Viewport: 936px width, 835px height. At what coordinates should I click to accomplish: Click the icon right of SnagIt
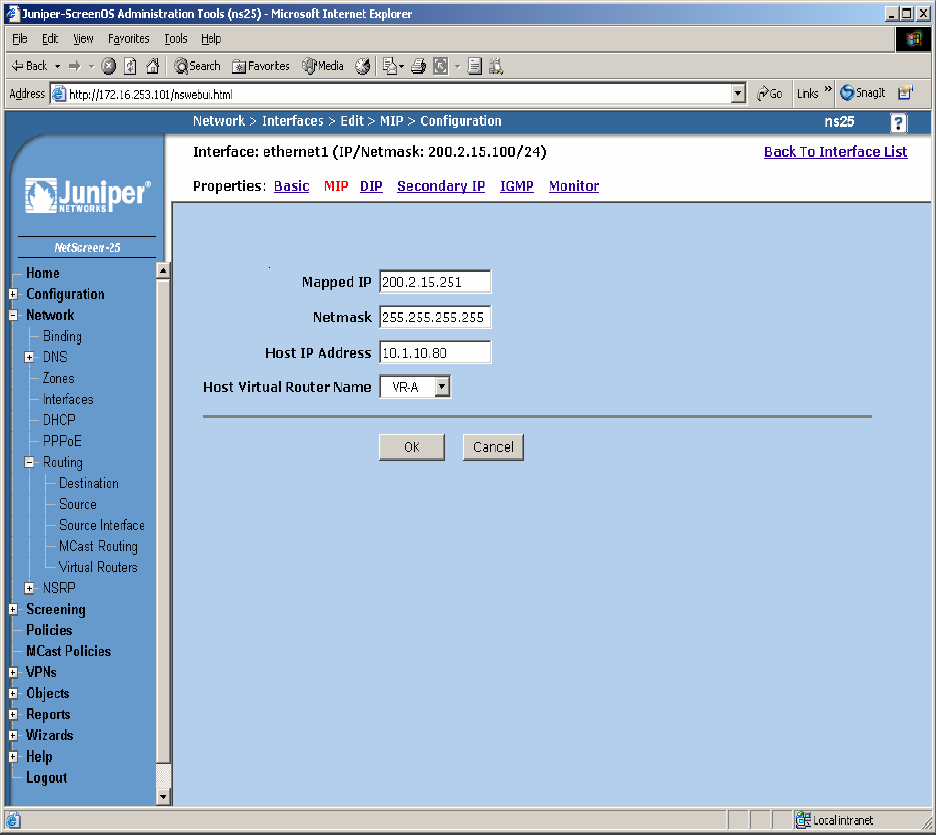[x=905, y=93]
